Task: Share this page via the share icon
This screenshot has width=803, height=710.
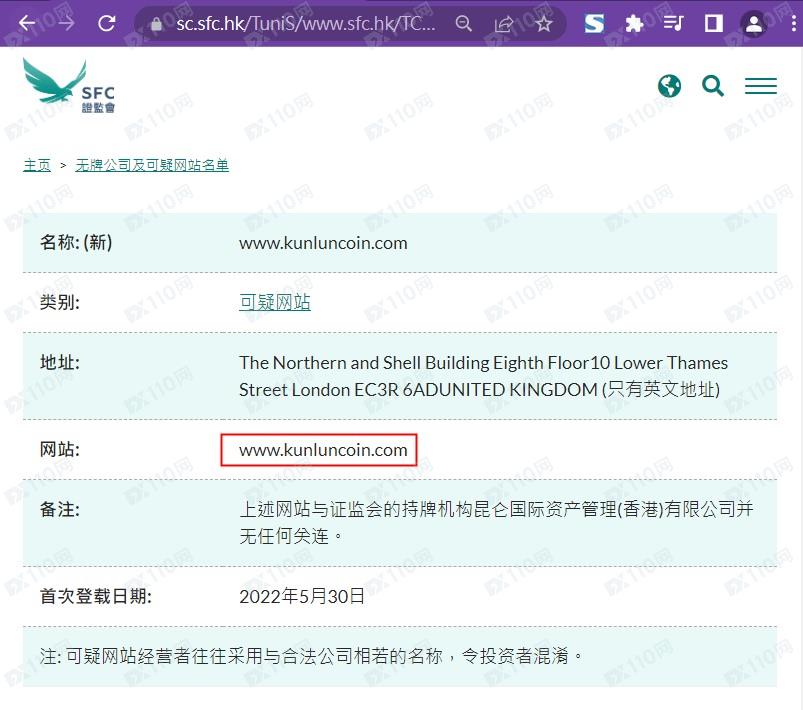Action: click(x=503, y=24)
